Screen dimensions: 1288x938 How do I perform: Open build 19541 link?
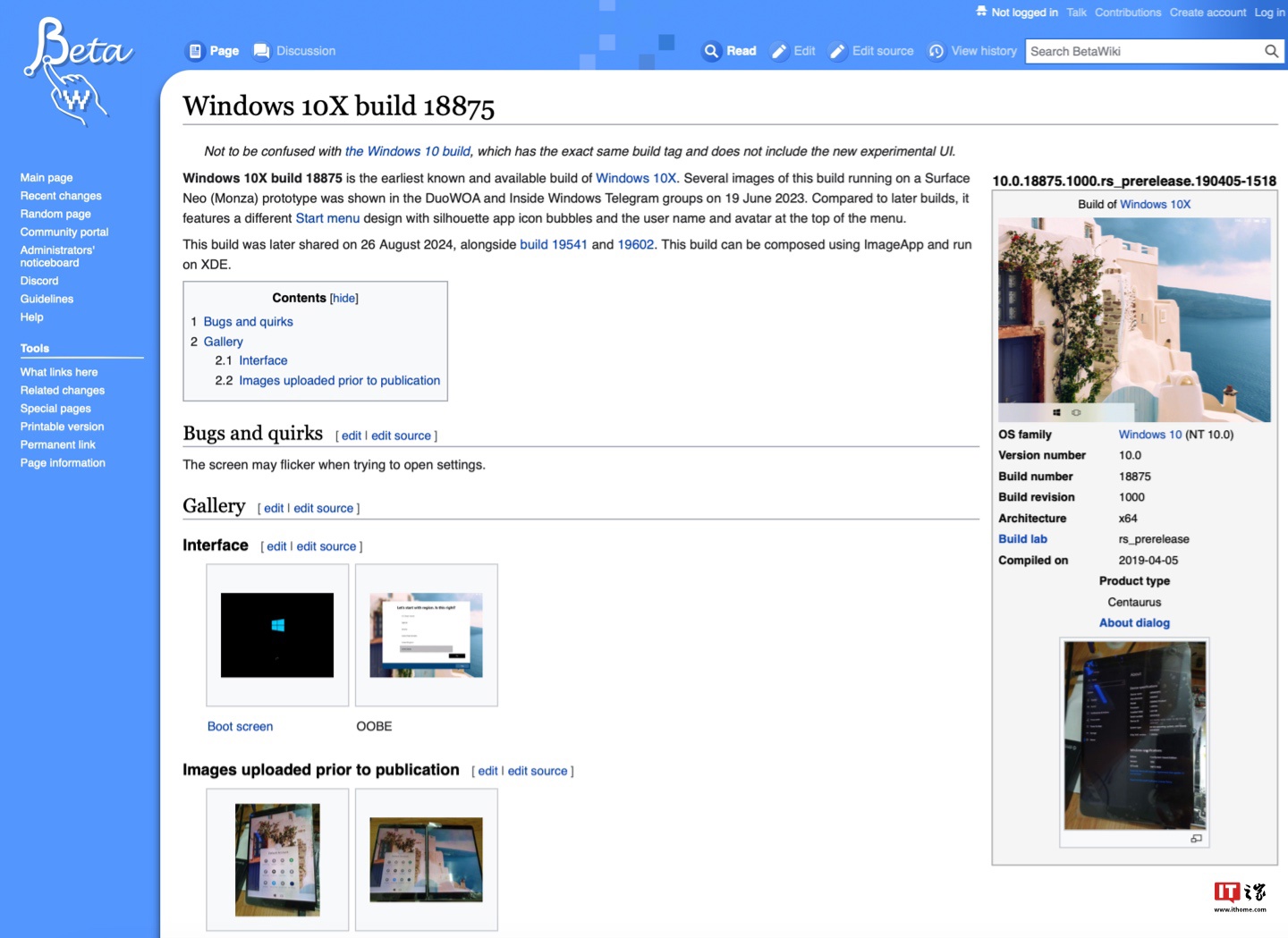(554, 244)
